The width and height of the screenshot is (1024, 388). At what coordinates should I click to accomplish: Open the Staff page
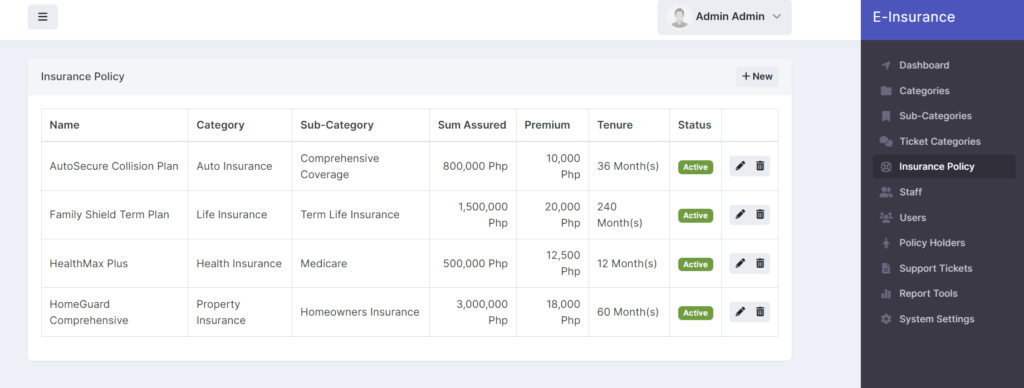pos(944,192)
